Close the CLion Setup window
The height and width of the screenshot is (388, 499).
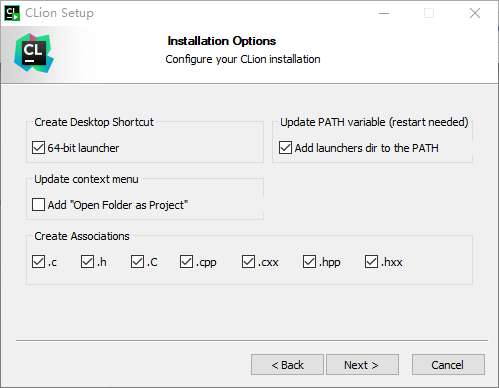(x=475, y=13)
